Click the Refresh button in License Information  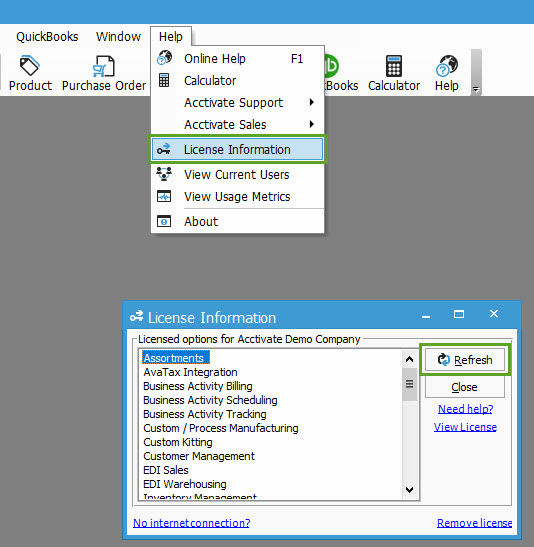465,360
